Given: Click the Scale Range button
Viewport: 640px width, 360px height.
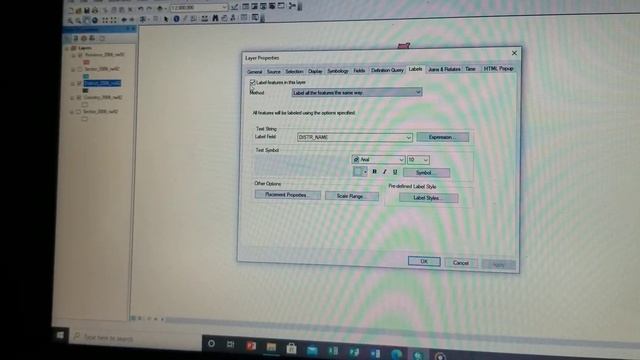Looking at the screenshot, I should pyautogui.click(x=351, y=196).
